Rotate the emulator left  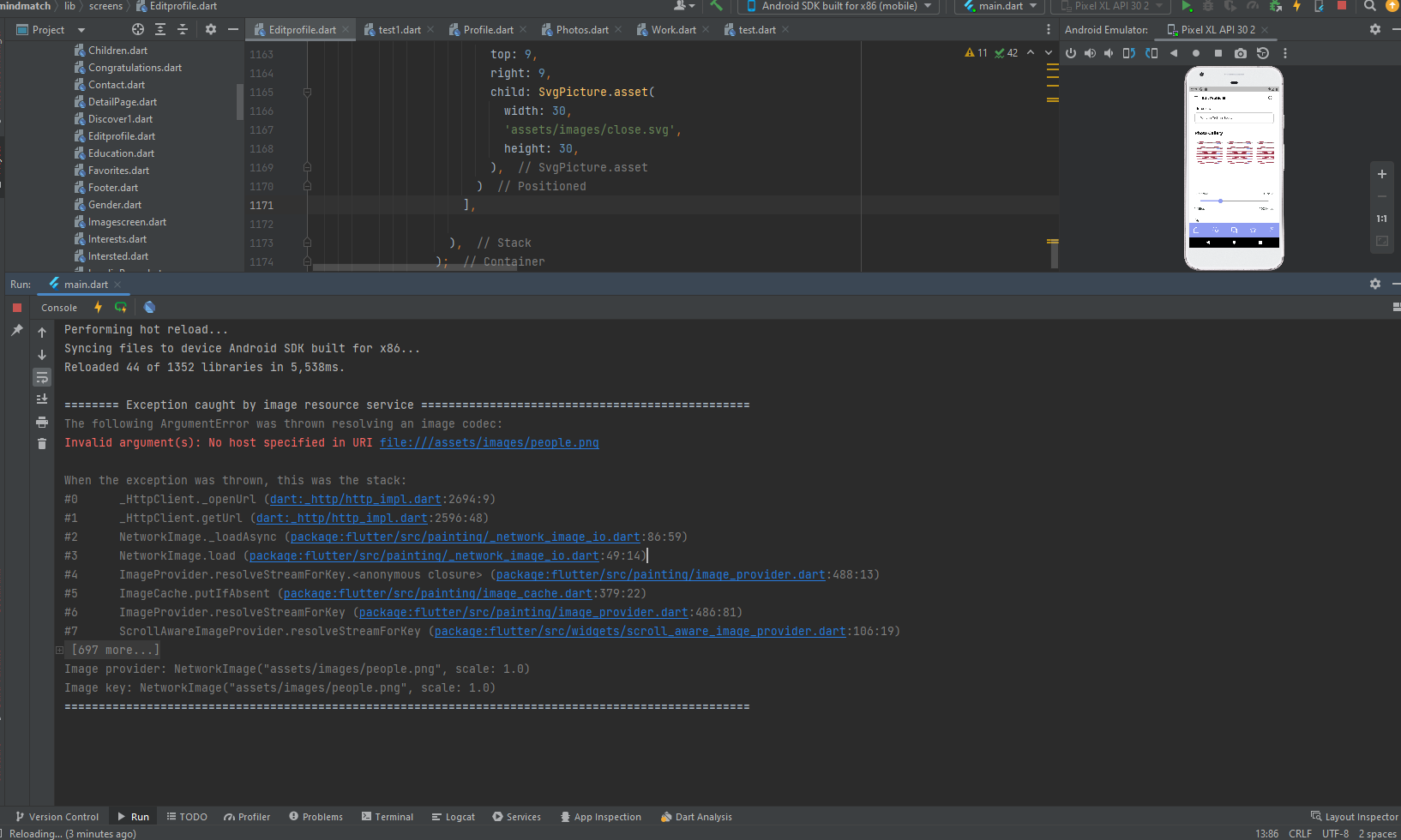point(1128,53)
